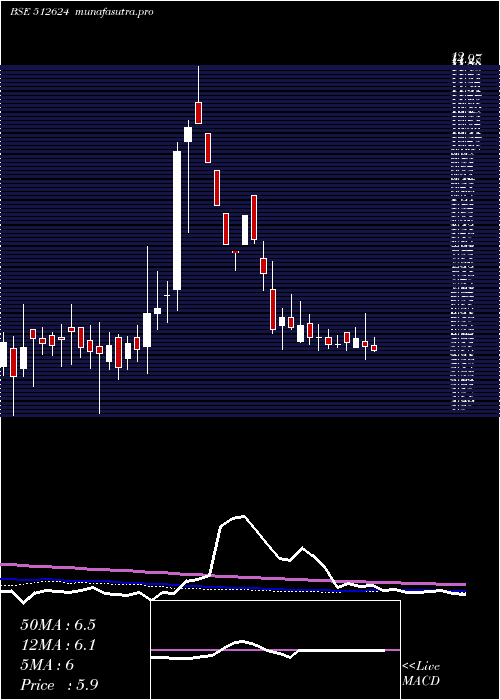Click the munafasutra.pro site label
Viewport: 500px width, 700px height.
115,12
